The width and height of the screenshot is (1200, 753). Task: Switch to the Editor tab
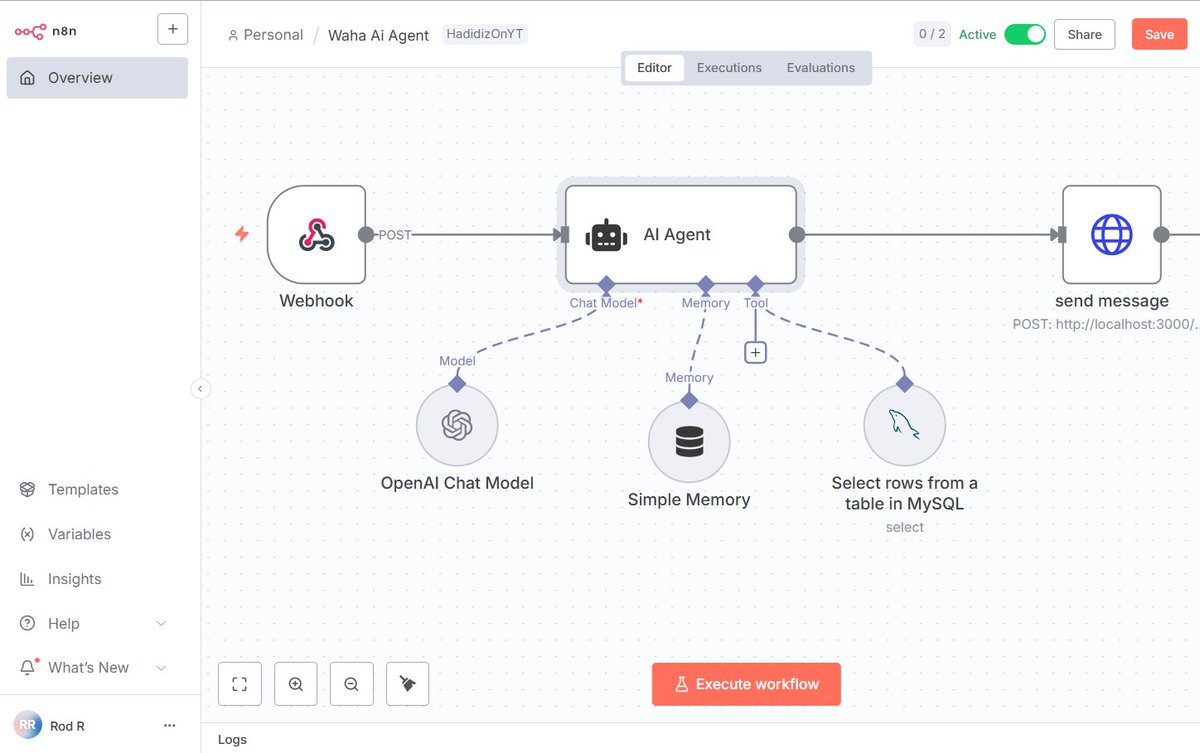655,68
